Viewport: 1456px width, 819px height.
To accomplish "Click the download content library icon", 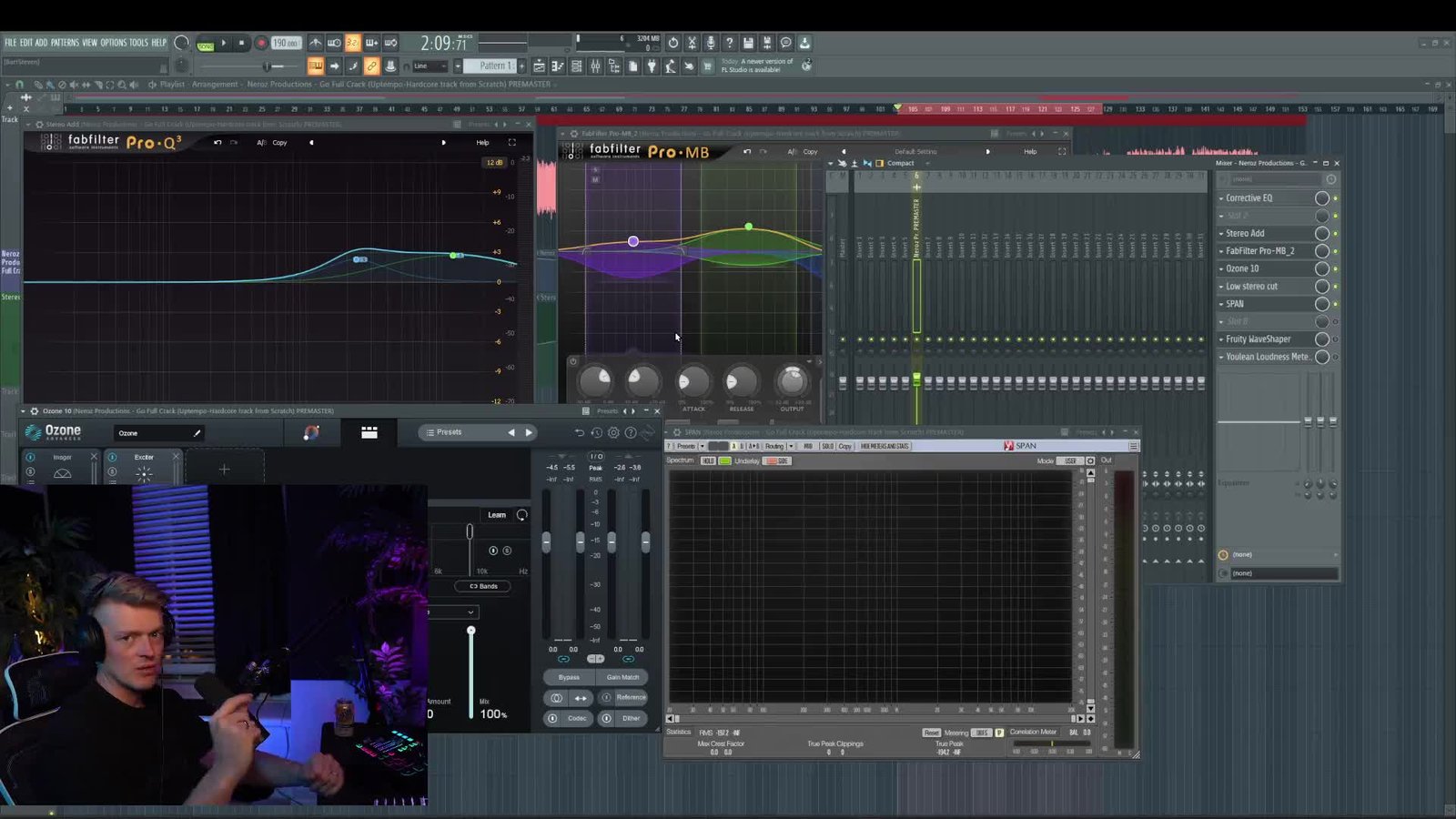I will (x=804, y=43).
